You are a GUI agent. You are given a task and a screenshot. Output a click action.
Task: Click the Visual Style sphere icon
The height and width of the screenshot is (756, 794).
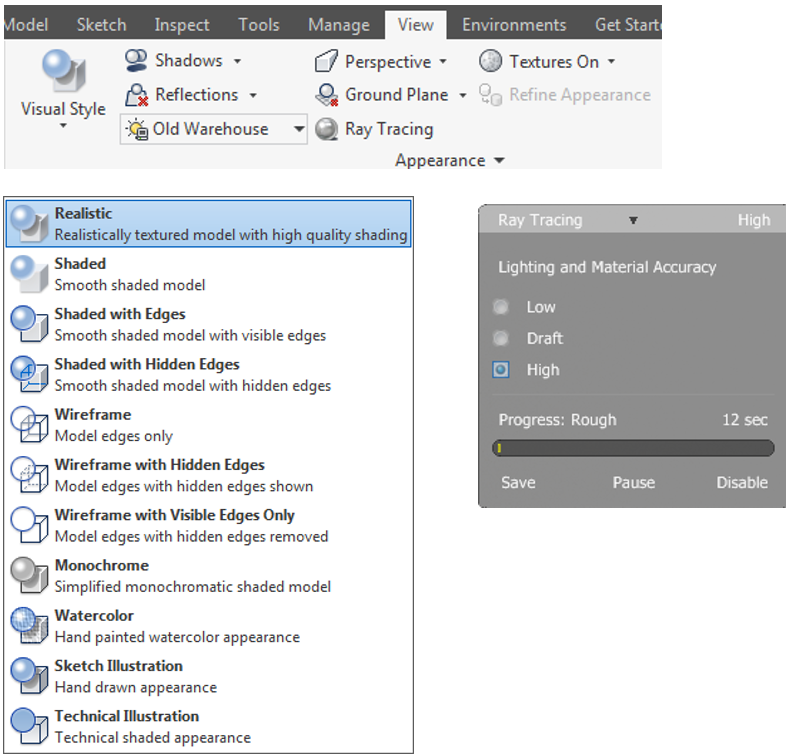point(62,72)
